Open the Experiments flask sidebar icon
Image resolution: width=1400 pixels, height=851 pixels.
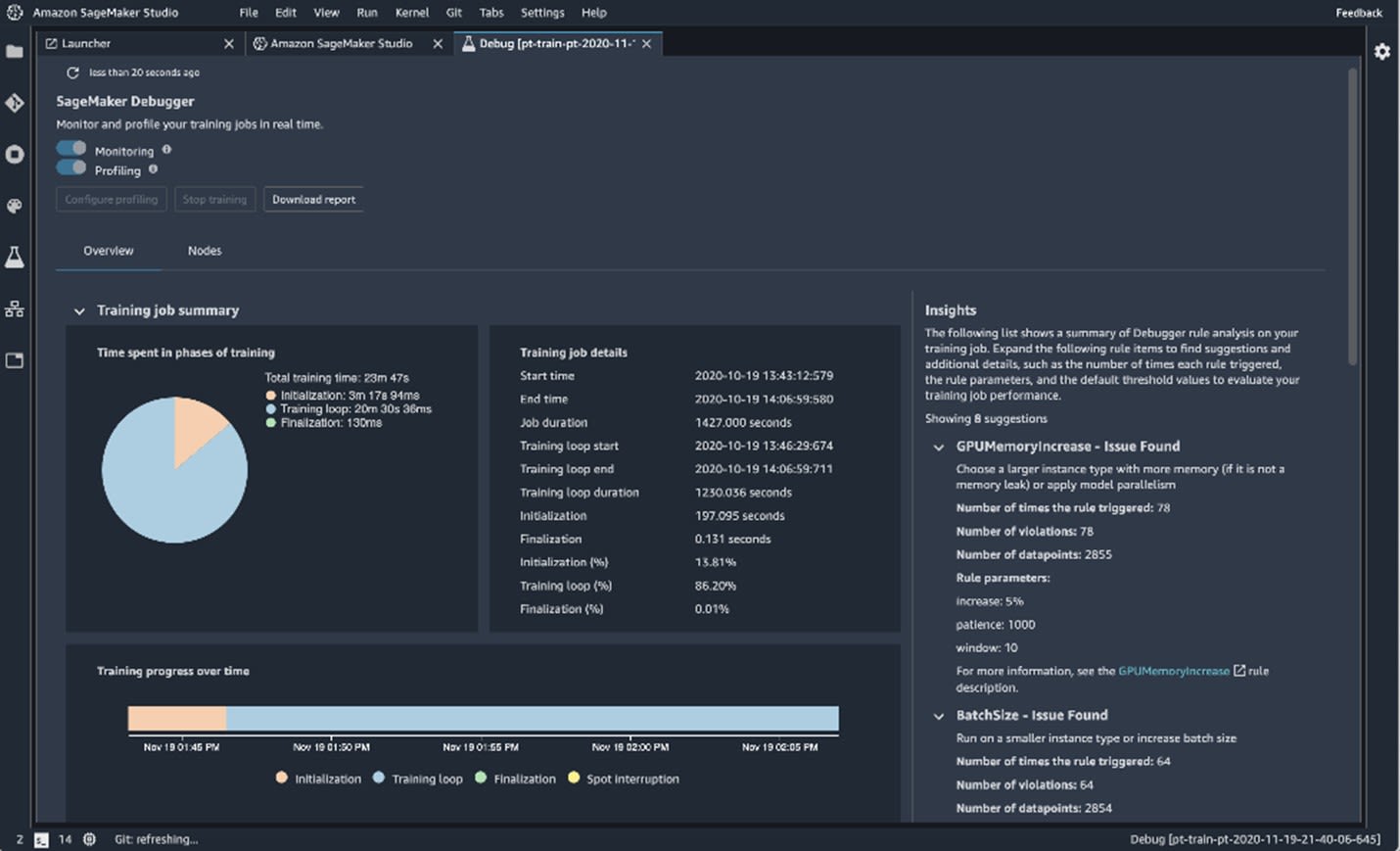[x=15, y=257]
